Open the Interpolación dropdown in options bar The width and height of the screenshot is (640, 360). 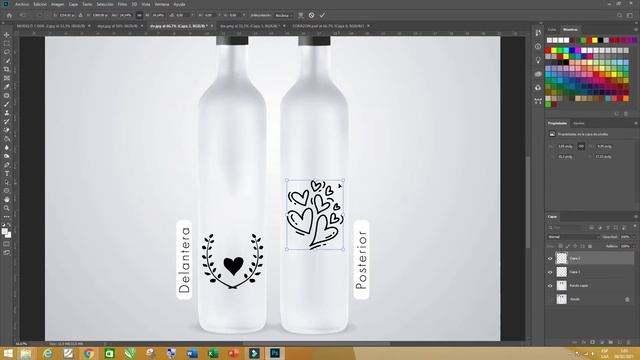pos(283,15)
